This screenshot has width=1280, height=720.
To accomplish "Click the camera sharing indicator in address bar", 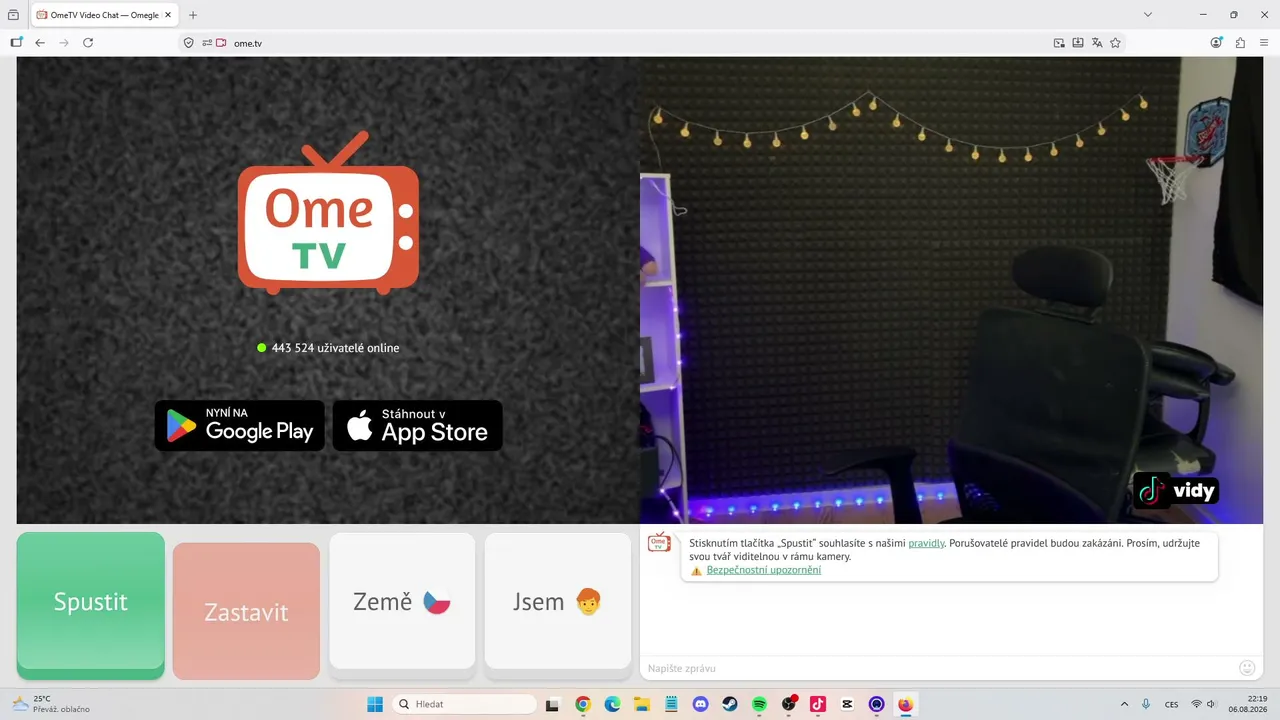I will [221, 43].
